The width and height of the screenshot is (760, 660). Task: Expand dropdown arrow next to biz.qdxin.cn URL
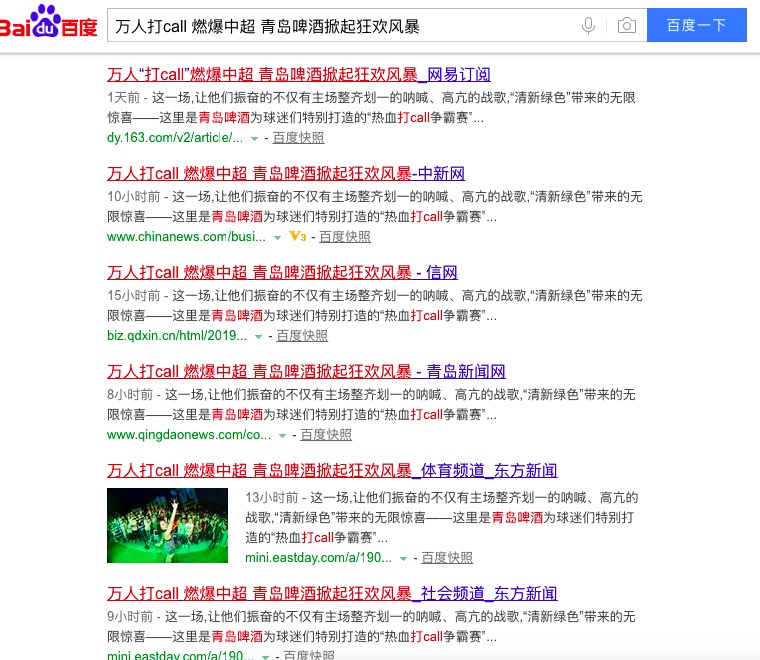[x=258, y=337]
